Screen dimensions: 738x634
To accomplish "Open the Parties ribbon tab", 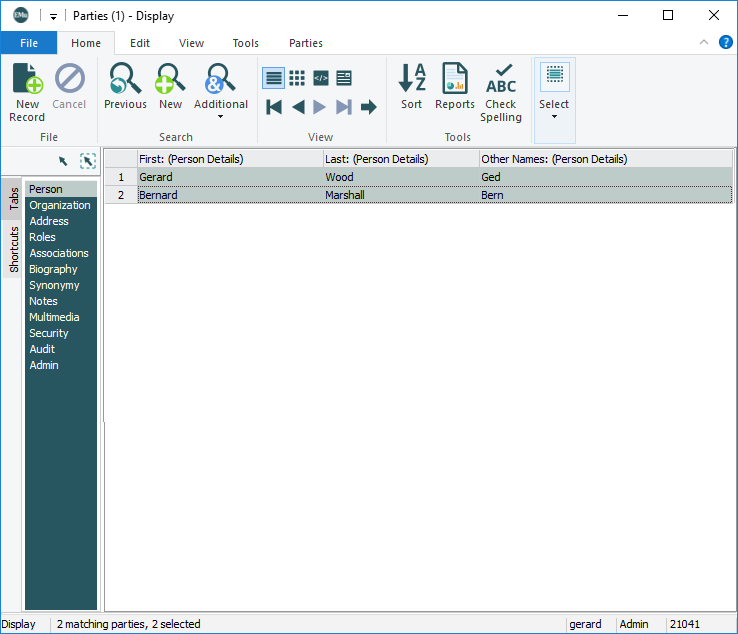I will 306,43.
